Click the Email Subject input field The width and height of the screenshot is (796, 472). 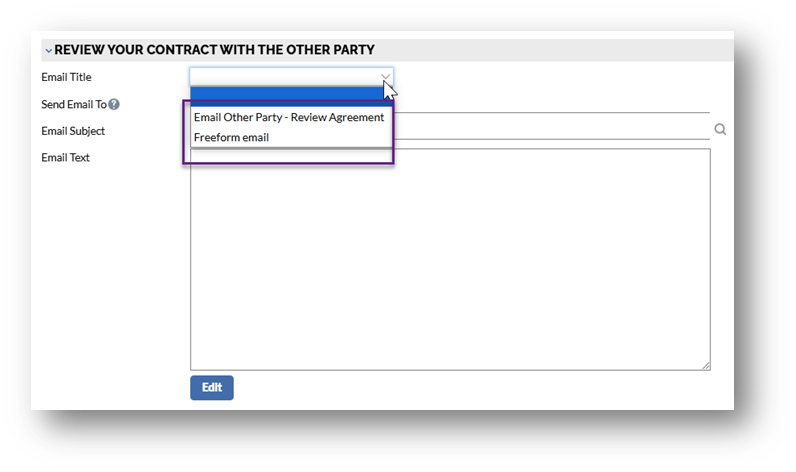[x=550, y=129]
